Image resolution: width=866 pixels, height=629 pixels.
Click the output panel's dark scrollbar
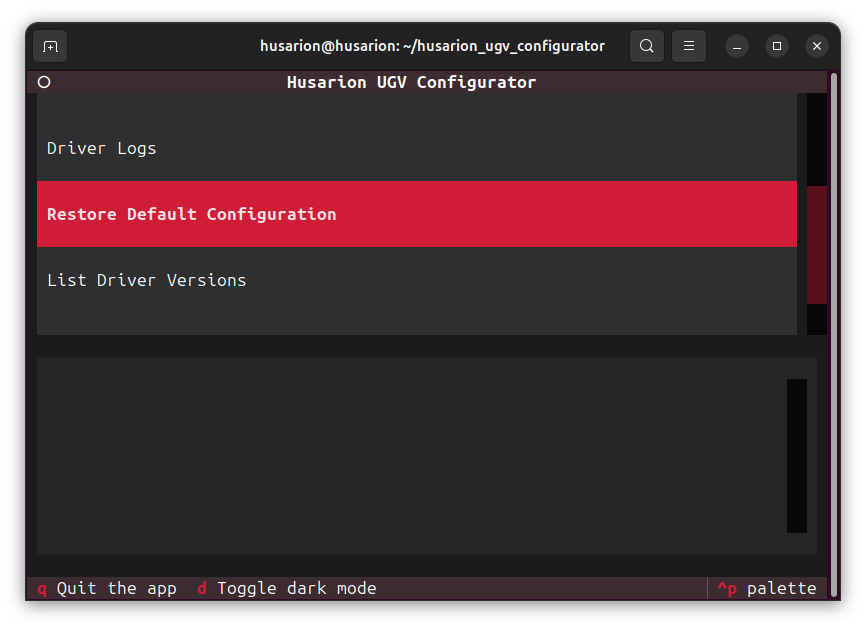[x=796, y=455]
